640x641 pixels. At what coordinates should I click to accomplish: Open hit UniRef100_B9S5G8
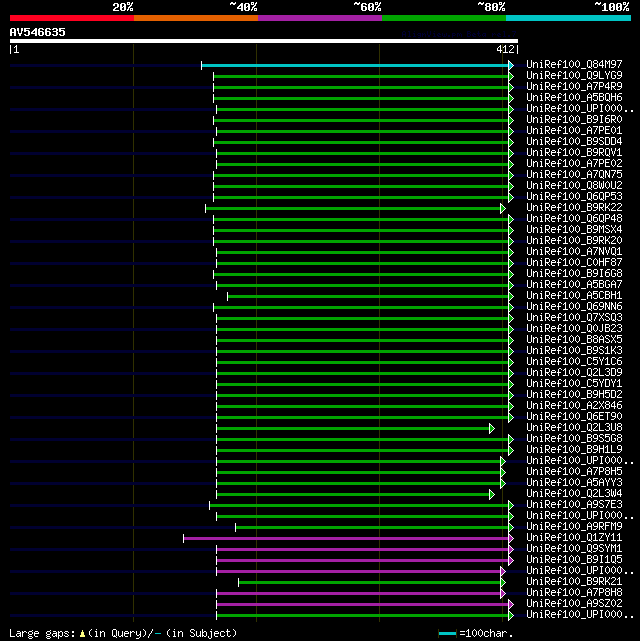[x=574, y=439]
